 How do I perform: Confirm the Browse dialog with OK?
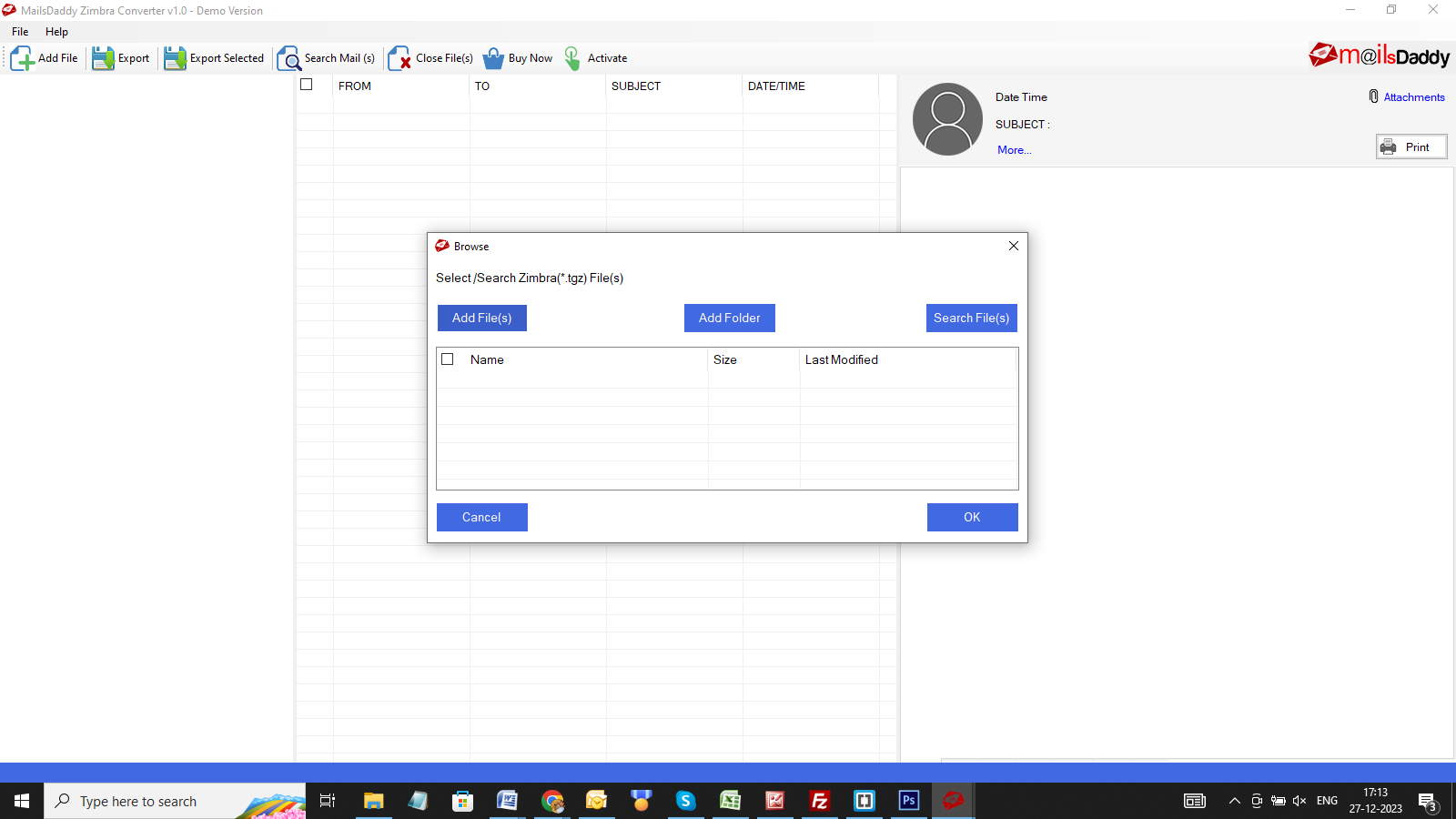973,517
